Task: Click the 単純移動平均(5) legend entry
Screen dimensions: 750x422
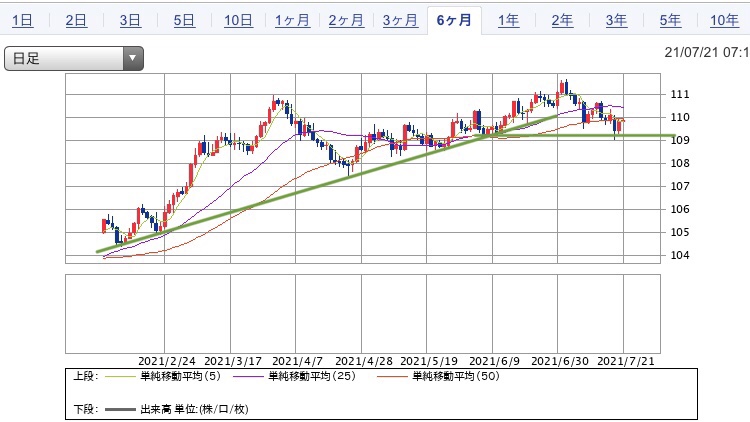Action: click(x=180, y=376)
